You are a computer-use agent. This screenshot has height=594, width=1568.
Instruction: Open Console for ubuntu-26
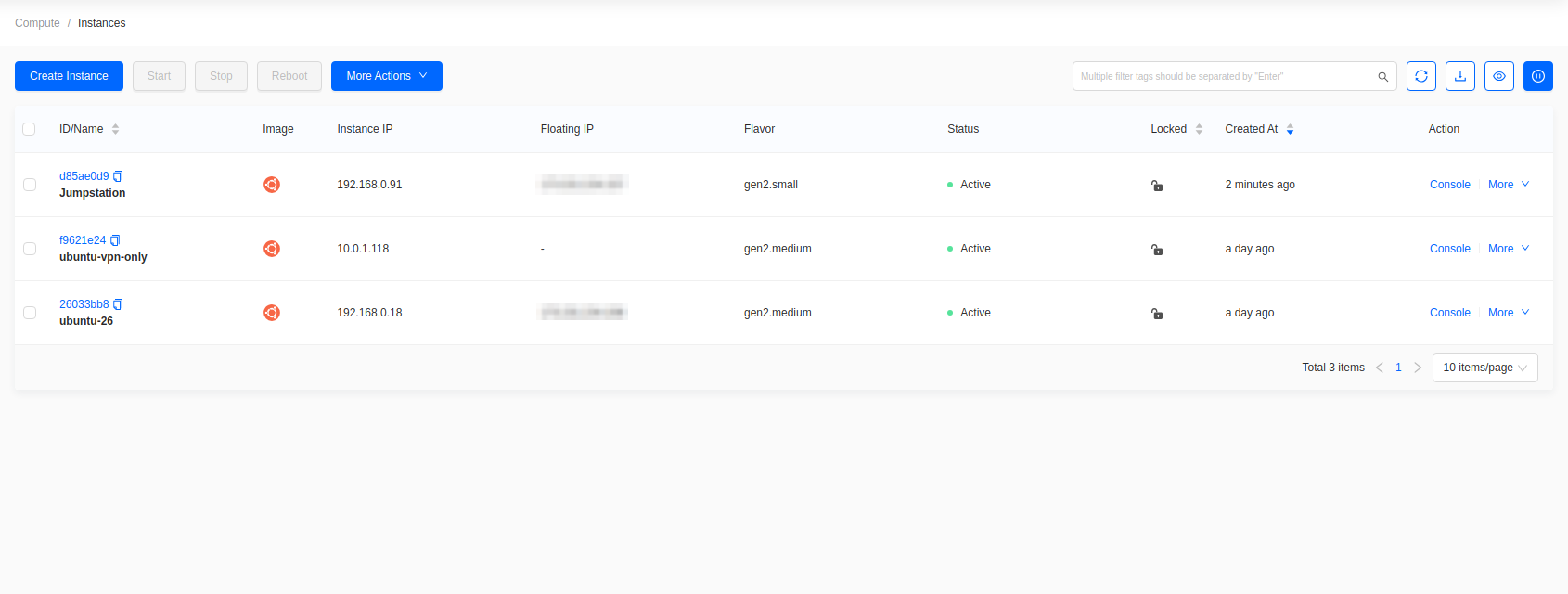point(1450,313)
